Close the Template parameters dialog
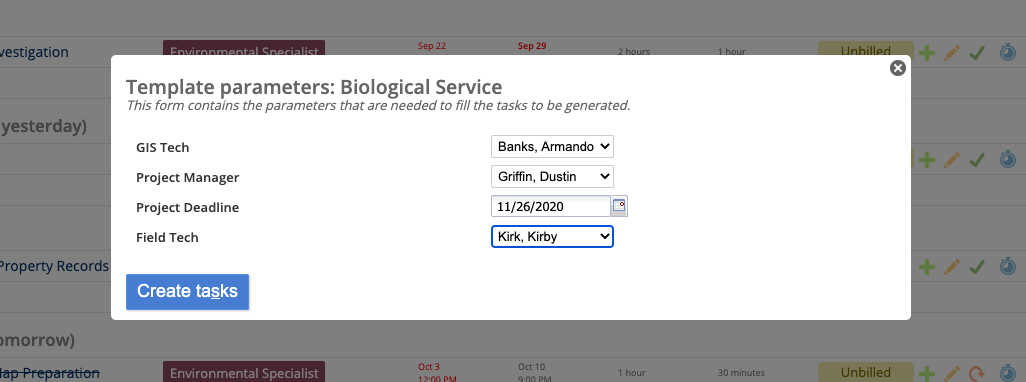This screenshot has width=1026, height=382. pyautogui.click(x=898, y=68)
